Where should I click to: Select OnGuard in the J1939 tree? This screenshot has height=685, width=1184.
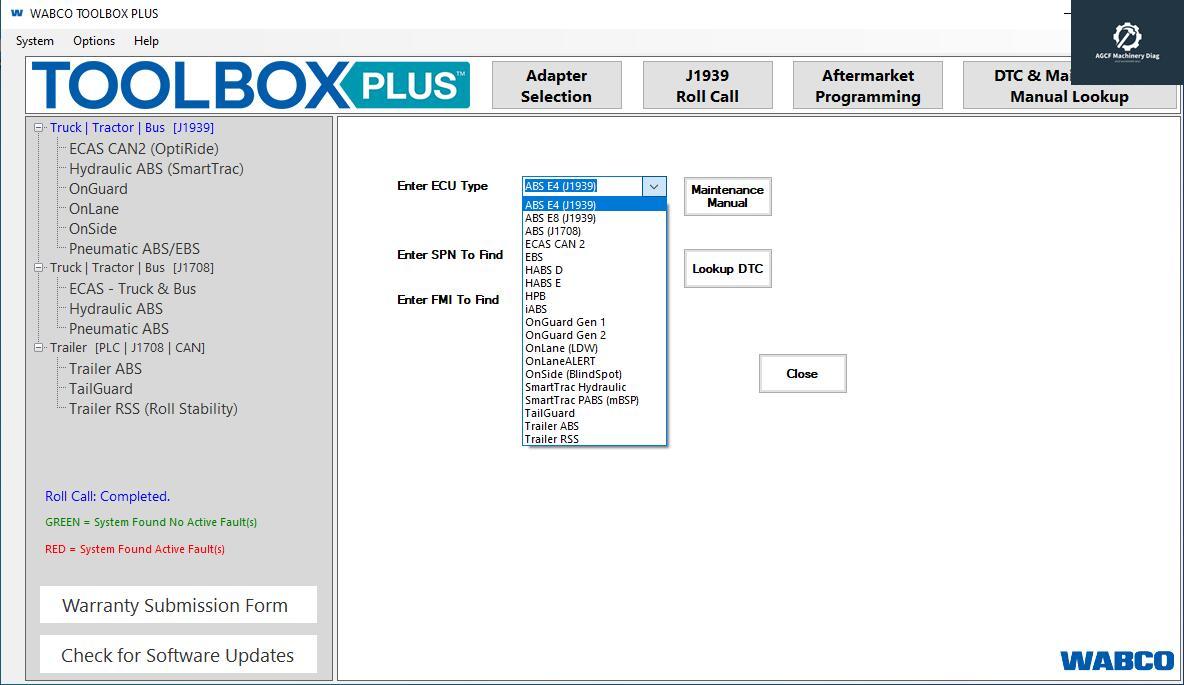pyautogui.click(x=98, y=188)
